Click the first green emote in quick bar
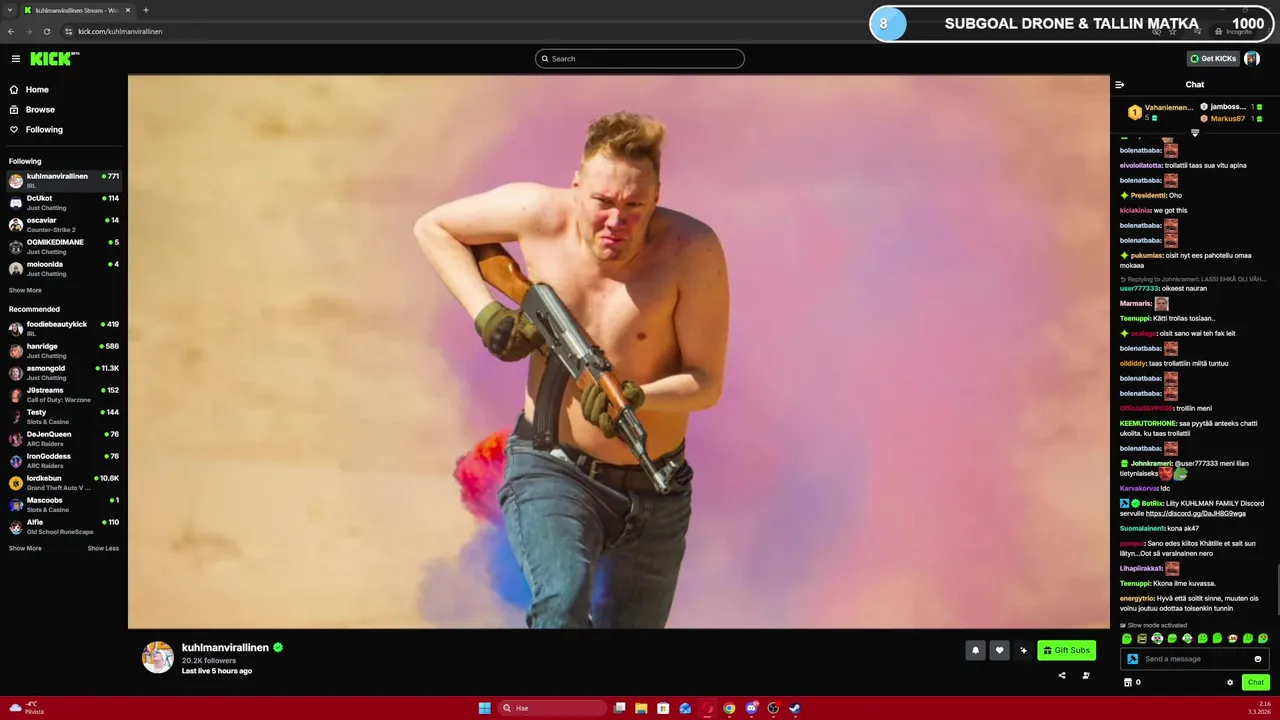The width and height of the screenshot is (1280, 720). click(1127, 638)
